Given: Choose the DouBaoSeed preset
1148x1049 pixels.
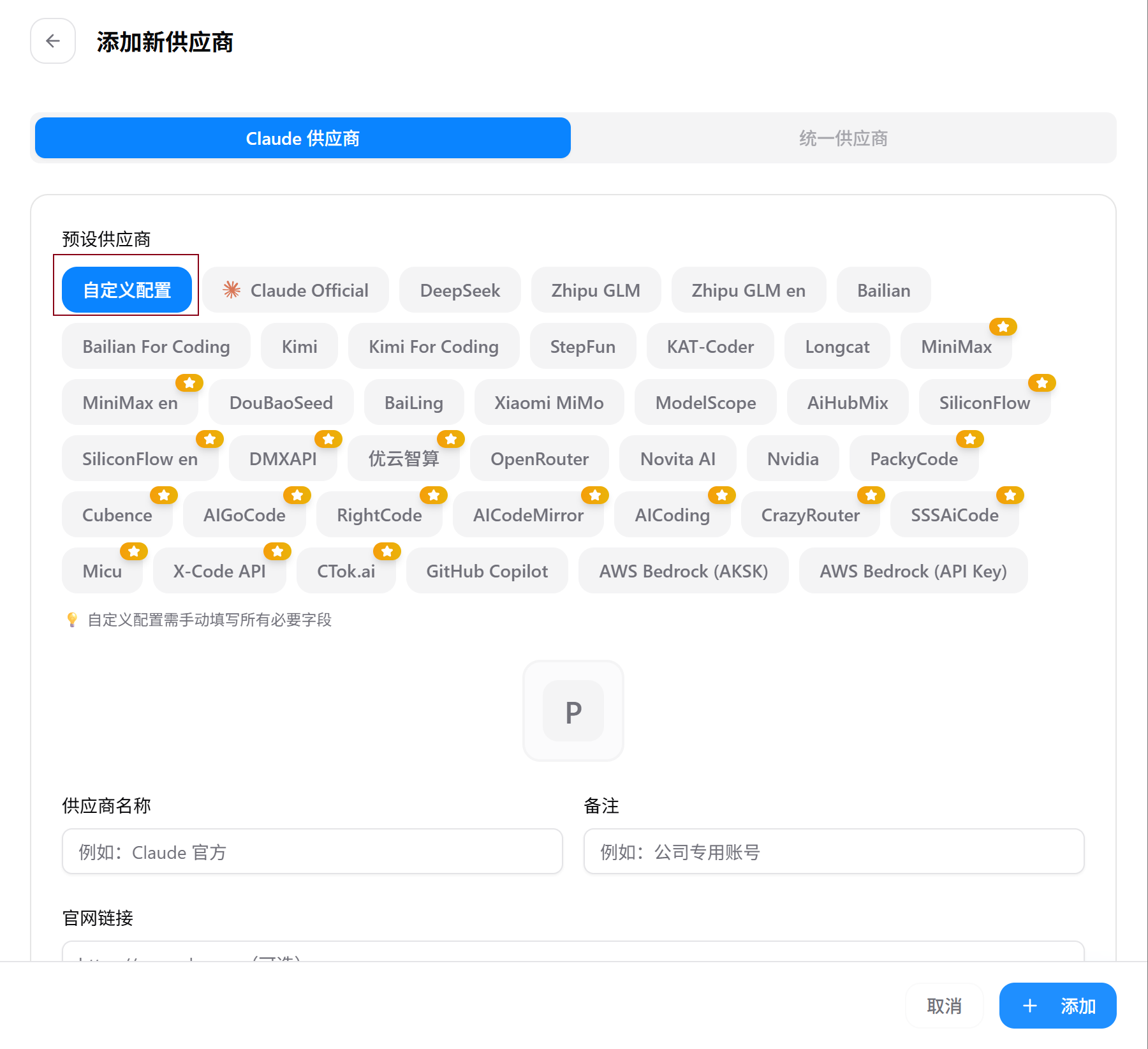Looking at the screenshot, I should 281,403.
